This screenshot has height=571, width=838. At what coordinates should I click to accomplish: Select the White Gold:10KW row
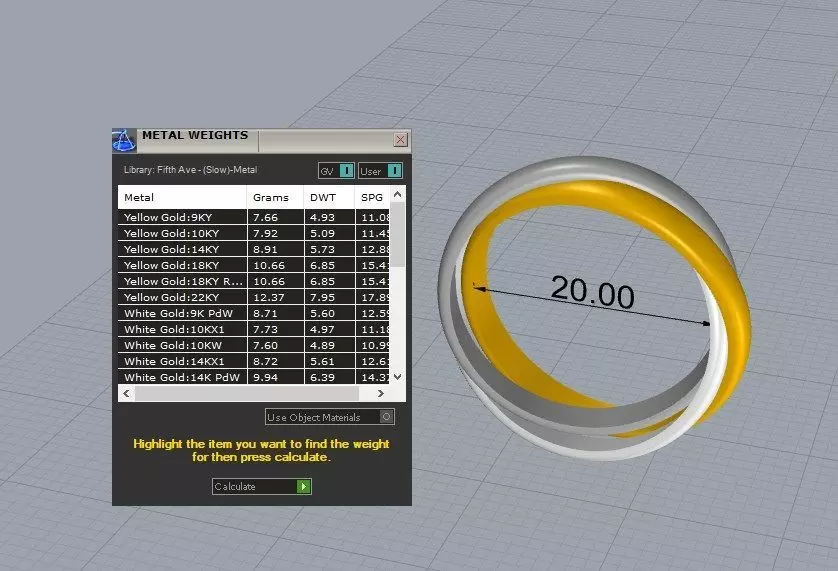pos(254,345)
